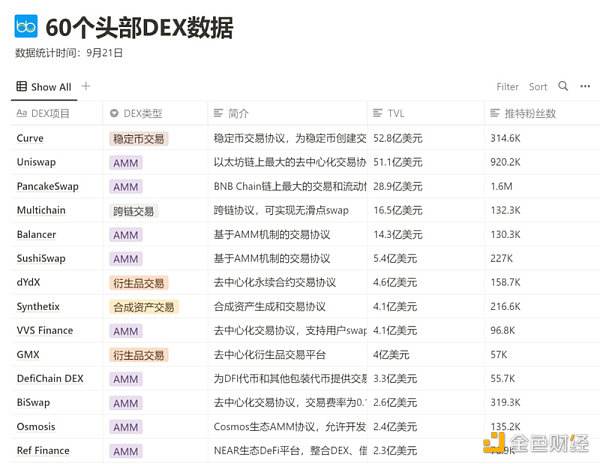
Task: Select the 227K followers cell
Action: tap(542, 258)
